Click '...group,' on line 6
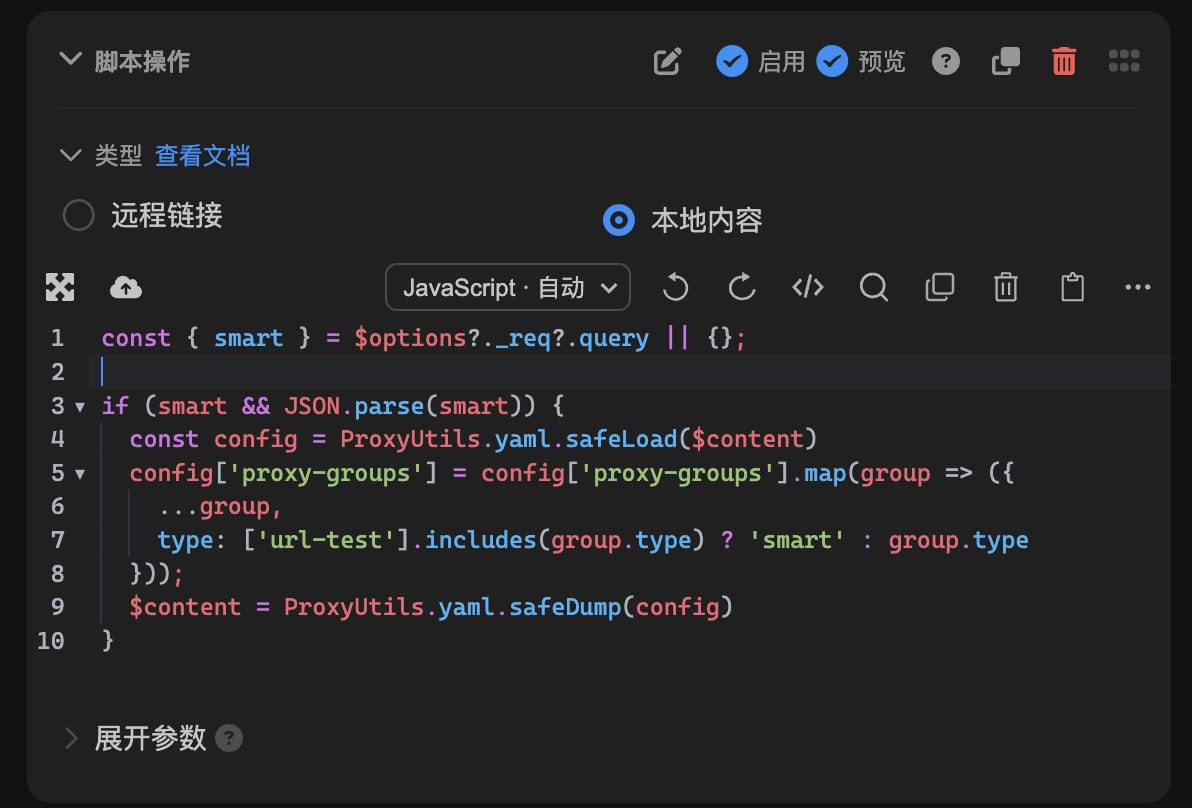Viewport: 1192px width, 808px height. [x=220, y=507]
